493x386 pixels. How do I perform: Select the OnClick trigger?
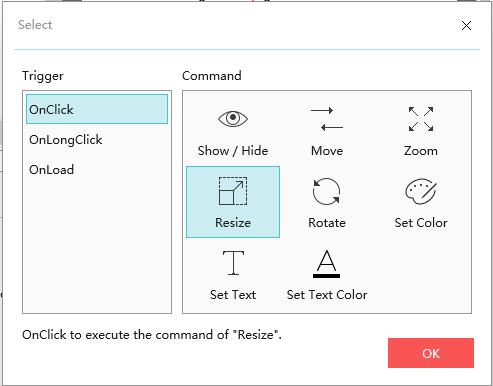click(97, 109)
